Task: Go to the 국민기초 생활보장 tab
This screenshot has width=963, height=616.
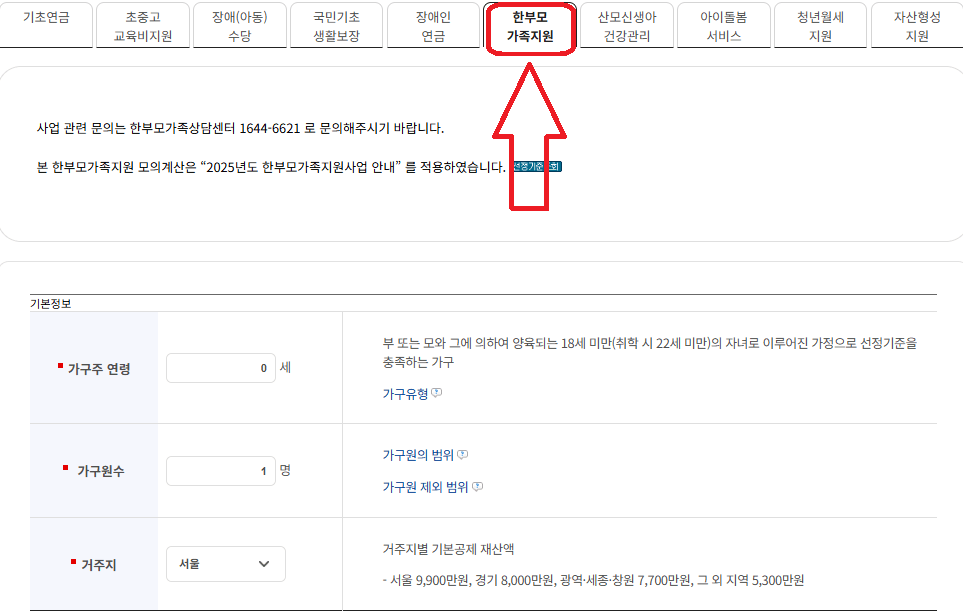Action: tap(336, 25)
